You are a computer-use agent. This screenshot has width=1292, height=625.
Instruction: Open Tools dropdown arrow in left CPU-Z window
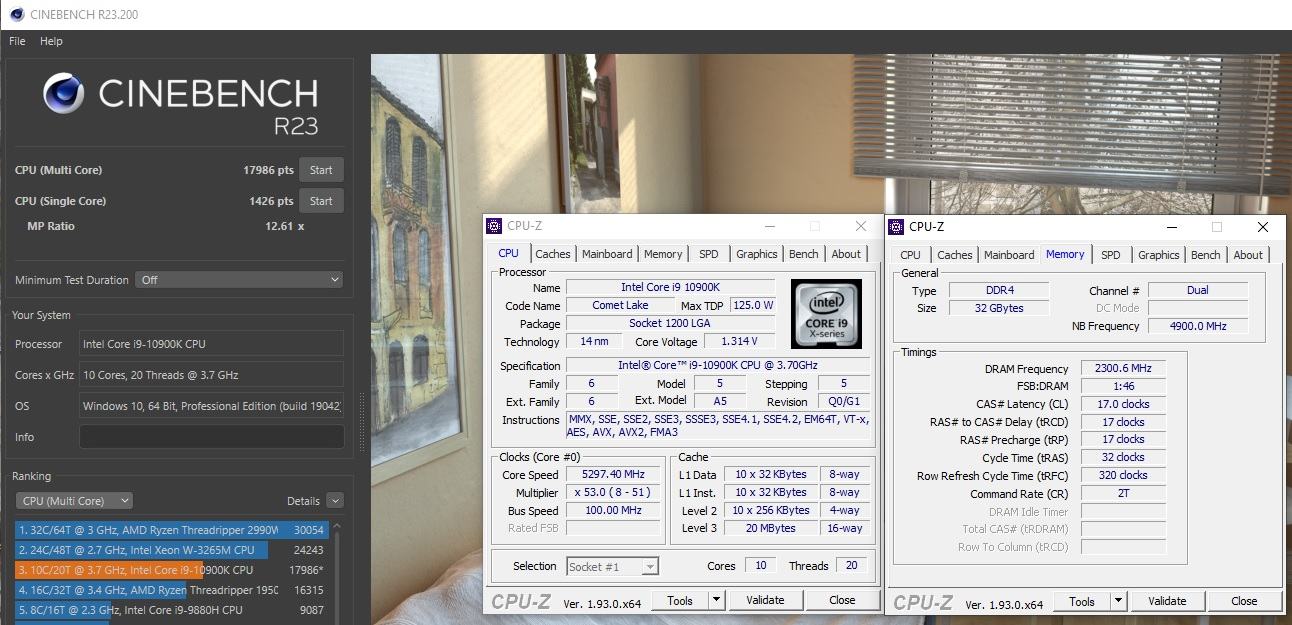tap(716, 600)
